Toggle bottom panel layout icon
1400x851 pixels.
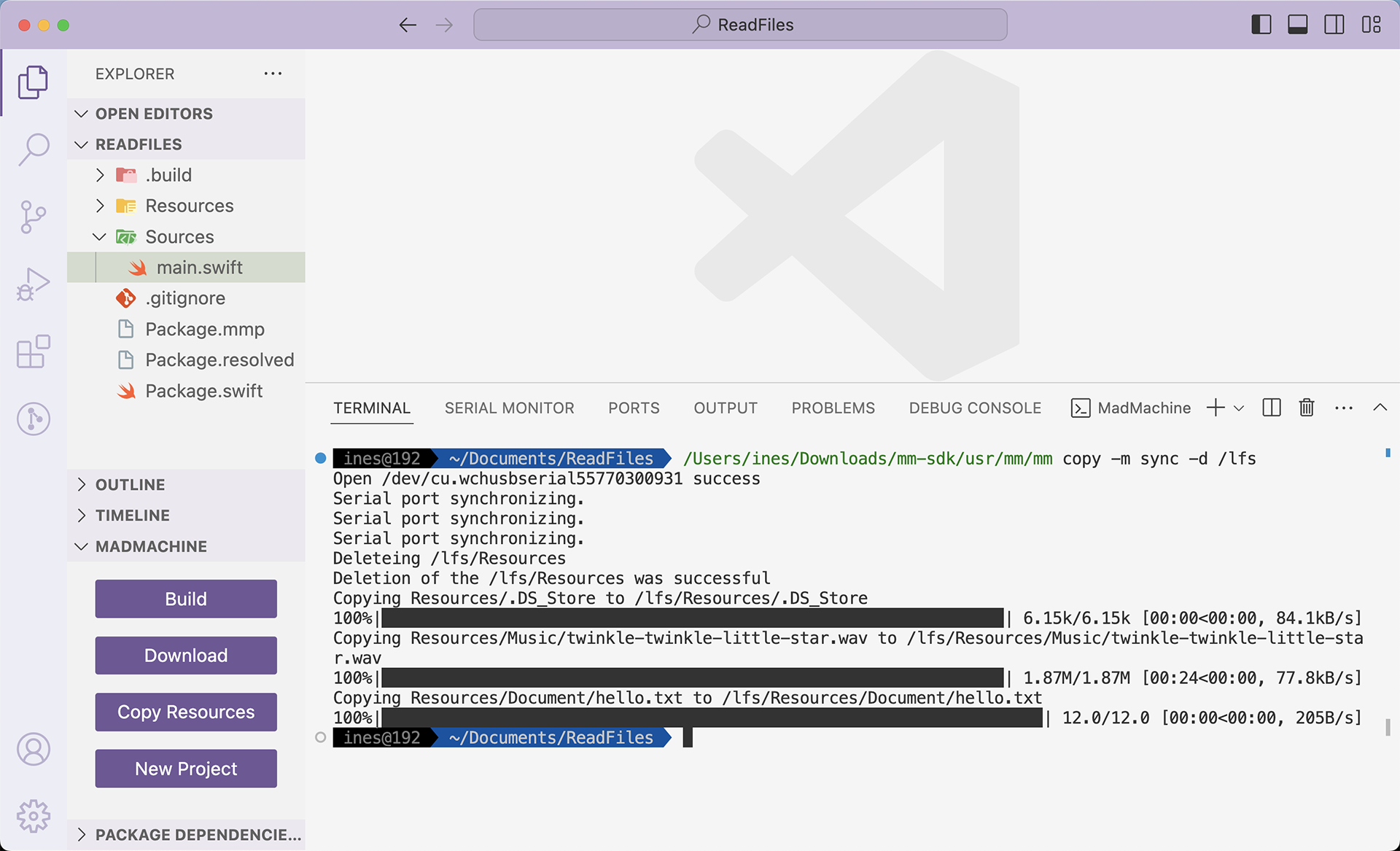1298,25
